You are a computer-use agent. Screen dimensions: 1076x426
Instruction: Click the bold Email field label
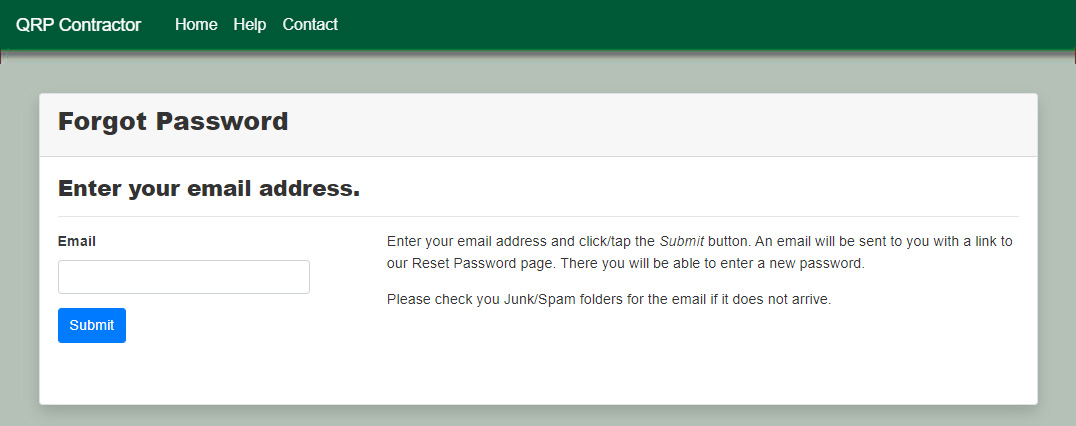[77, 241]
